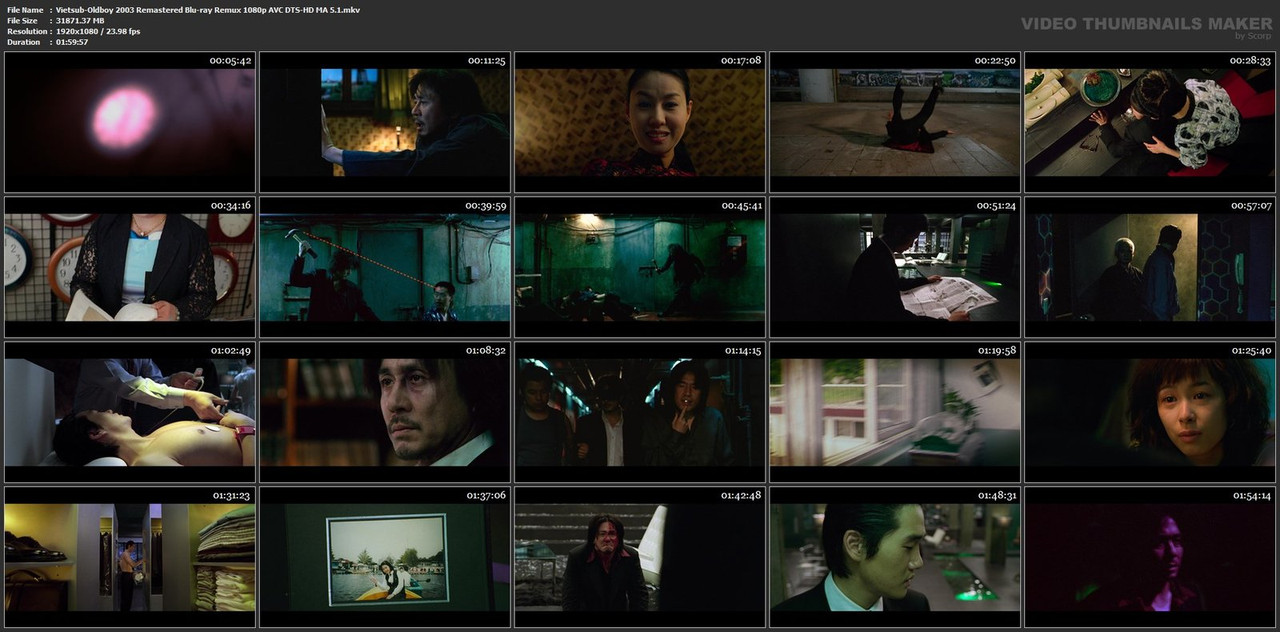This screenshot has width=1280, height=632.
Task: Click the smiling woman frame at 00:17:08
Action: [640, 122]
